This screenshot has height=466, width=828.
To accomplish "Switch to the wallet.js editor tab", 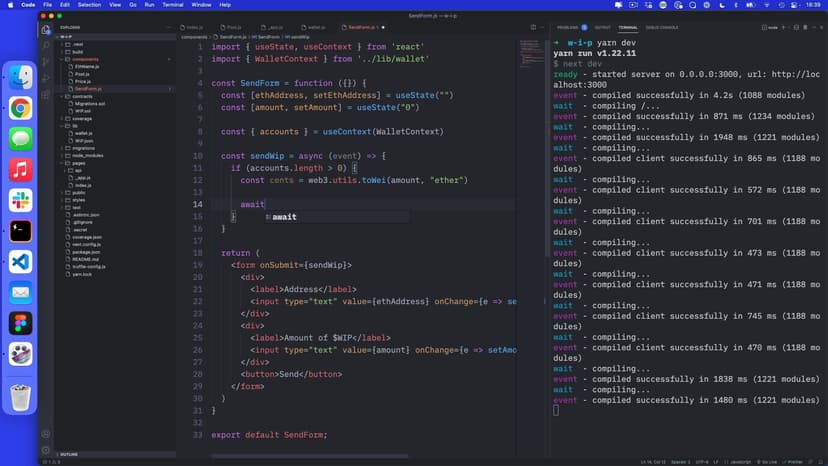I will (316, 27).
